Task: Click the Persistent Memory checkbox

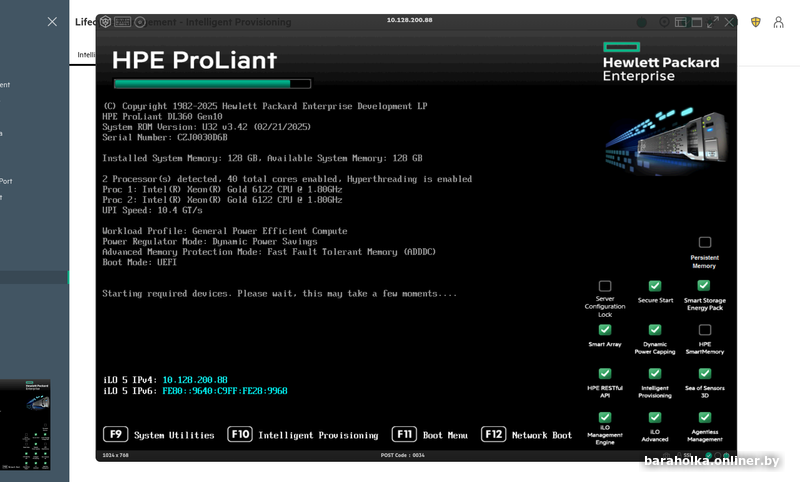Action: click(x=705, y=242)
